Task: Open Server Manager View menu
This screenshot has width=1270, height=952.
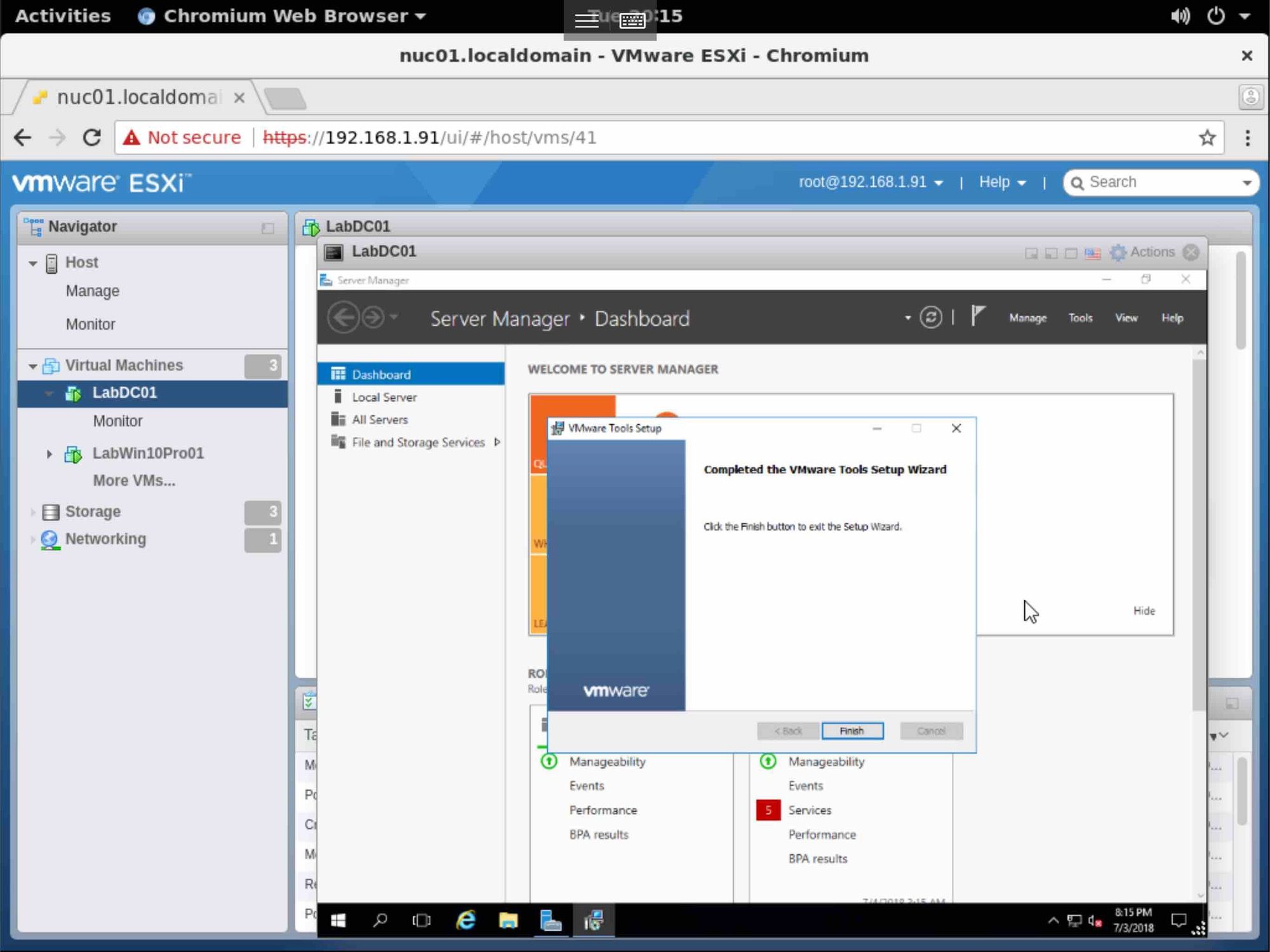Action: coord(1126,318)
